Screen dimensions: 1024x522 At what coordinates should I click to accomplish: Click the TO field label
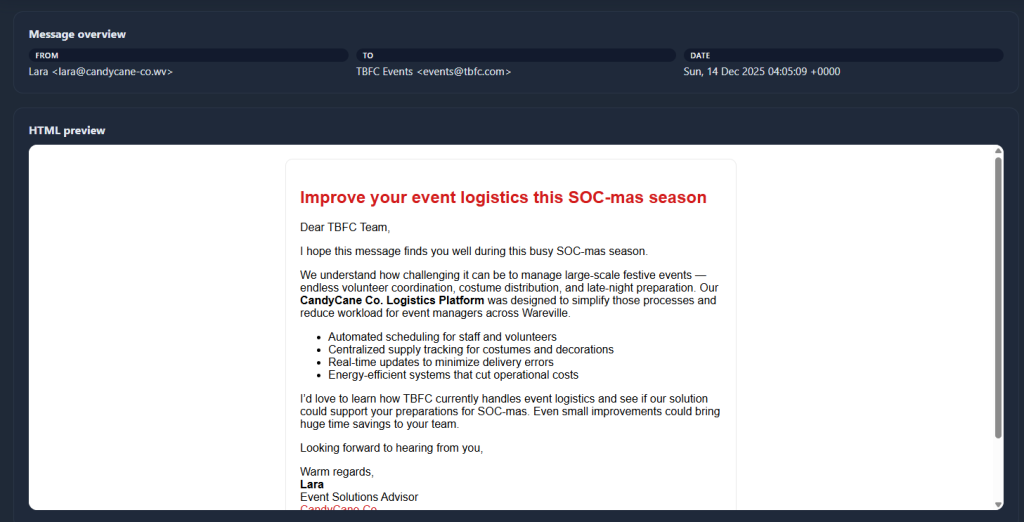coord(368,56)
